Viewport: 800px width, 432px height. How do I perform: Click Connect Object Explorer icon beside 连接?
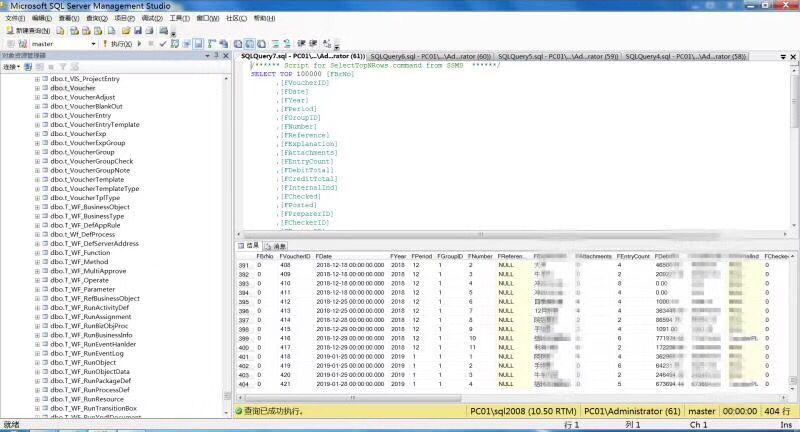tap(27, 66)
